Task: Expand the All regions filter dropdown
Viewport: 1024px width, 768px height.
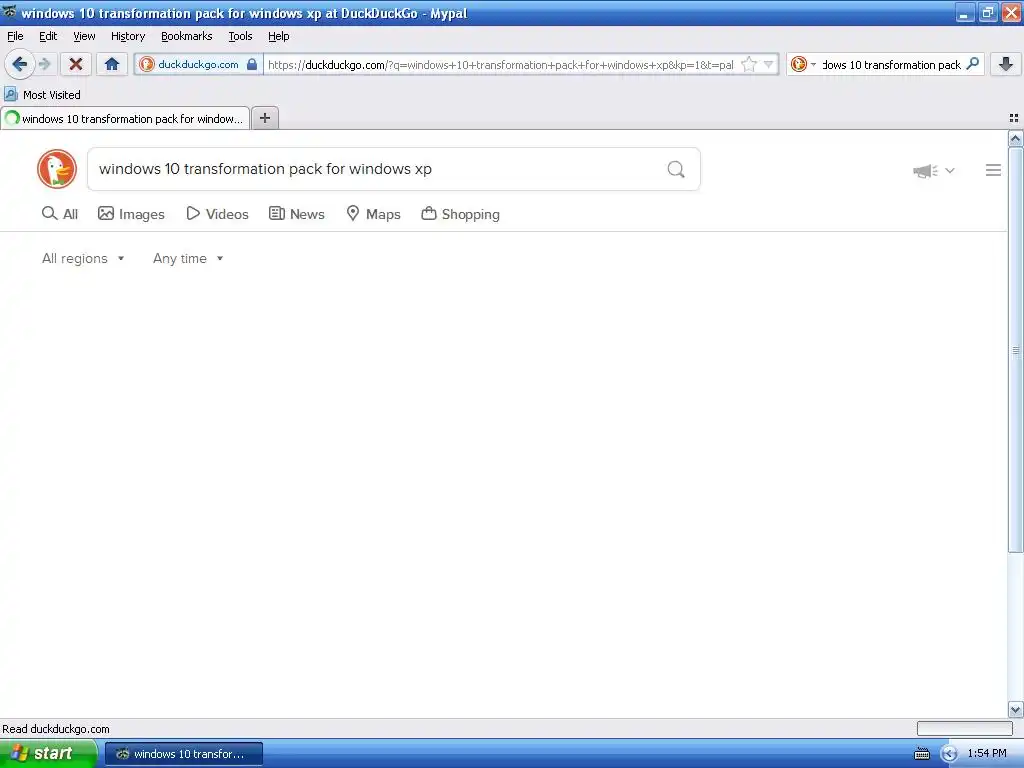Action: 83,259
